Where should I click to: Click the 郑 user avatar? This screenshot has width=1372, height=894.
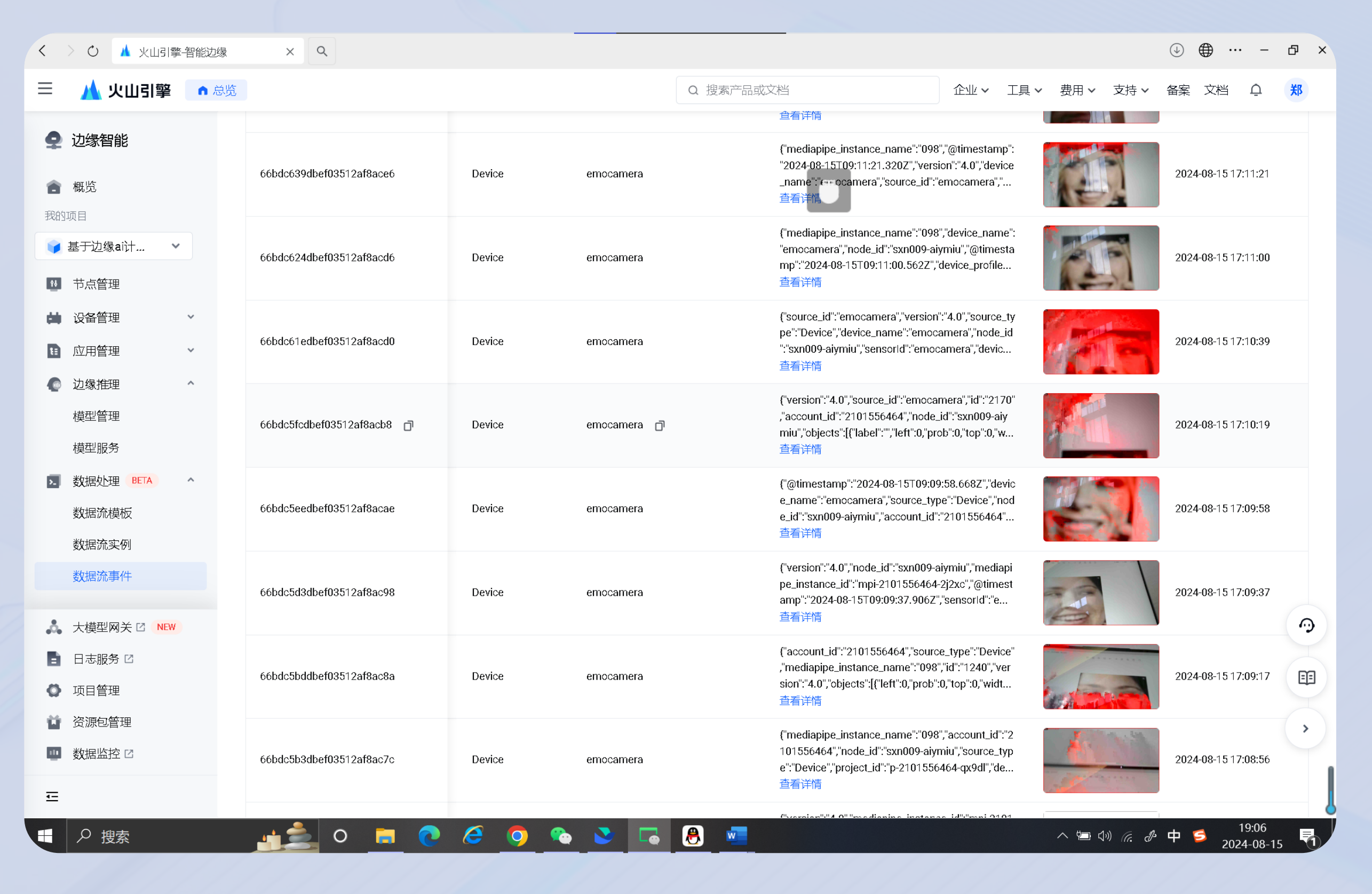[1295, 90]
